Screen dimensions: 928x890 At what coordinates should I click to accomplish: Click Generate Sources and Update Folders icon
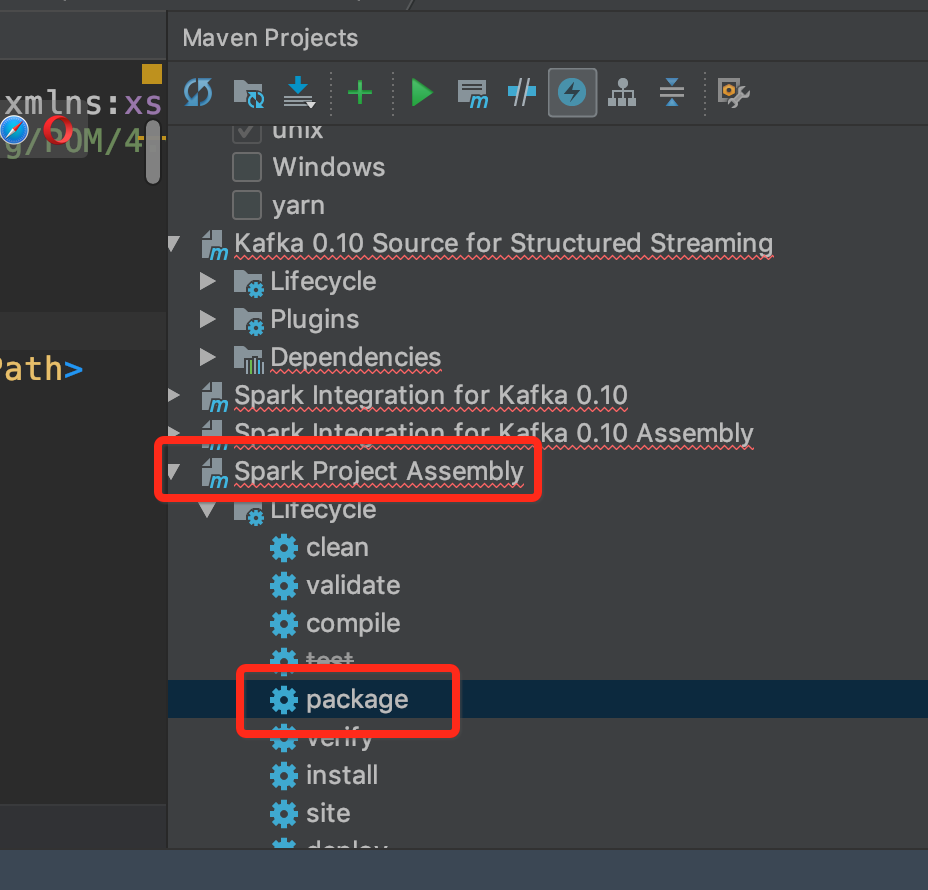249,93
